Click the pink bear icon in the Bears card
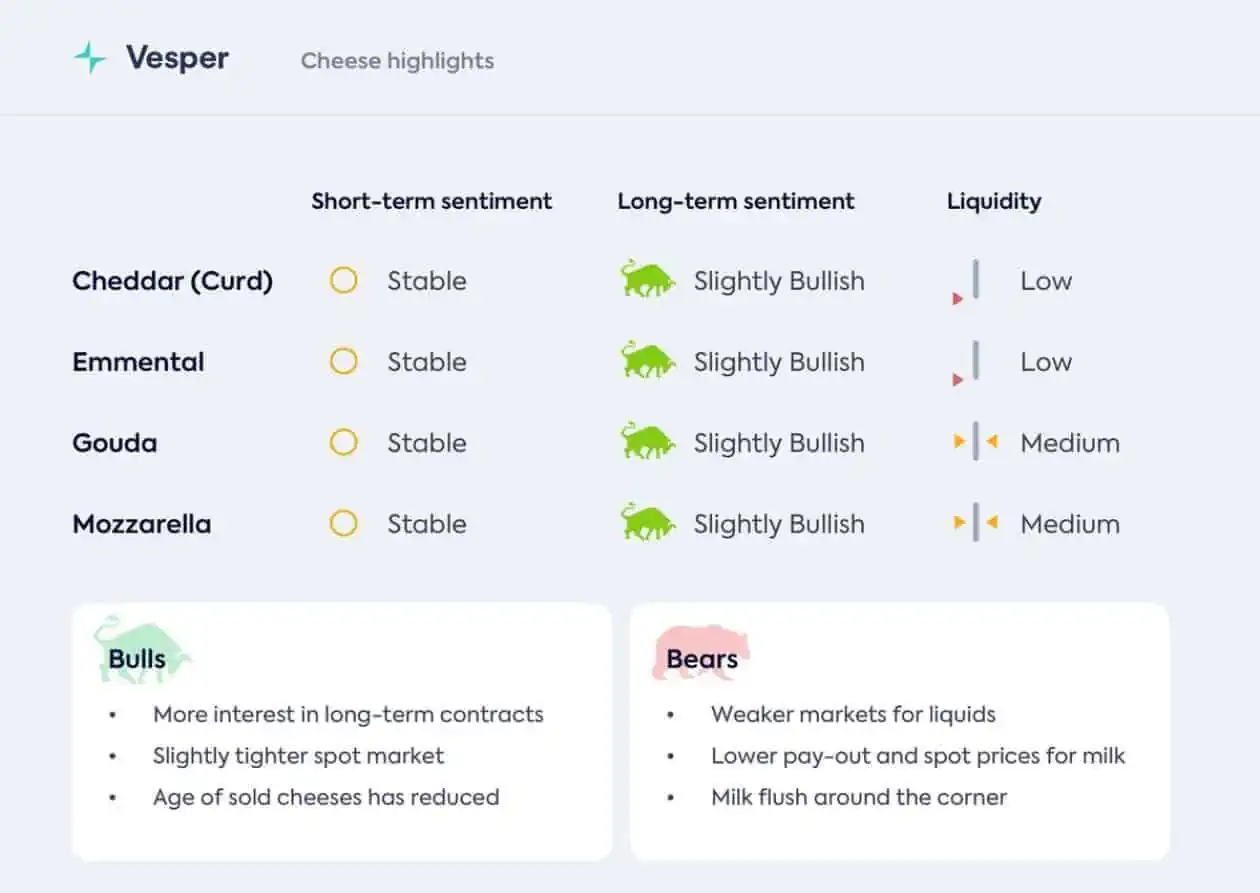 pyautogui.click(x=701, y=653)
